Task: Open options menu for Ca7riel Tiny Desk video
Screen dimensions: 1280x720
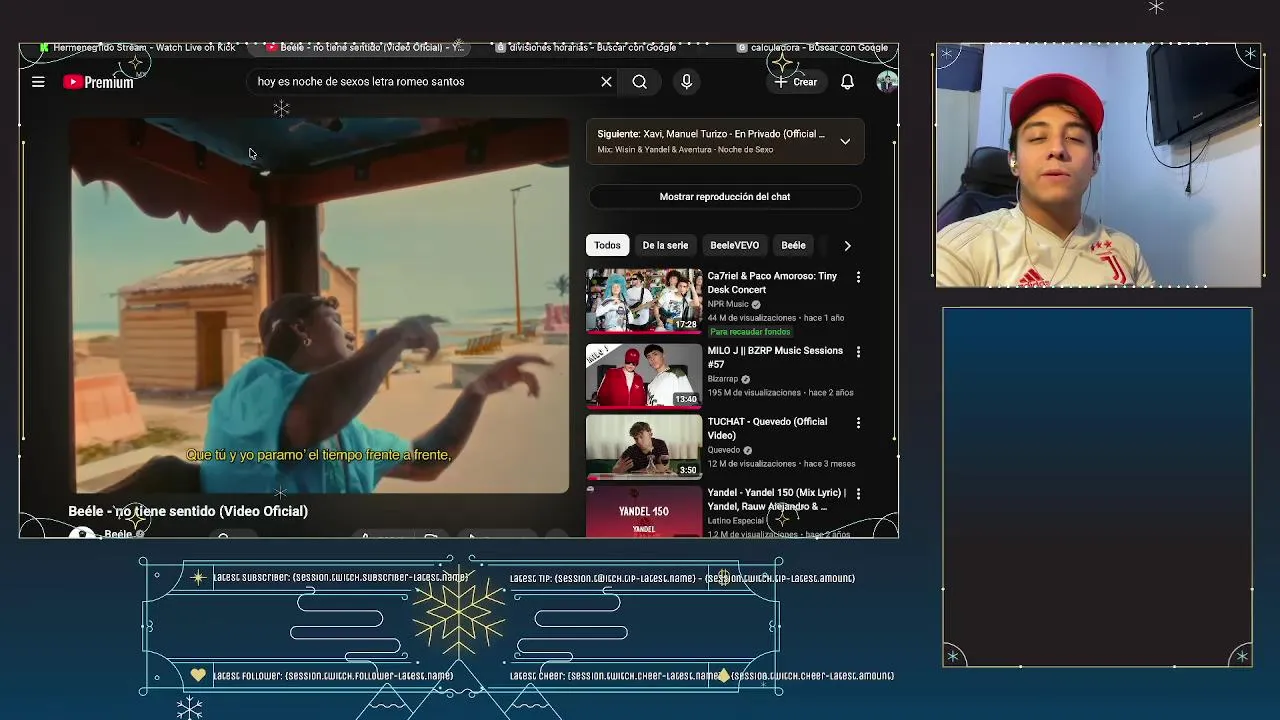Action: coord(858,277)
